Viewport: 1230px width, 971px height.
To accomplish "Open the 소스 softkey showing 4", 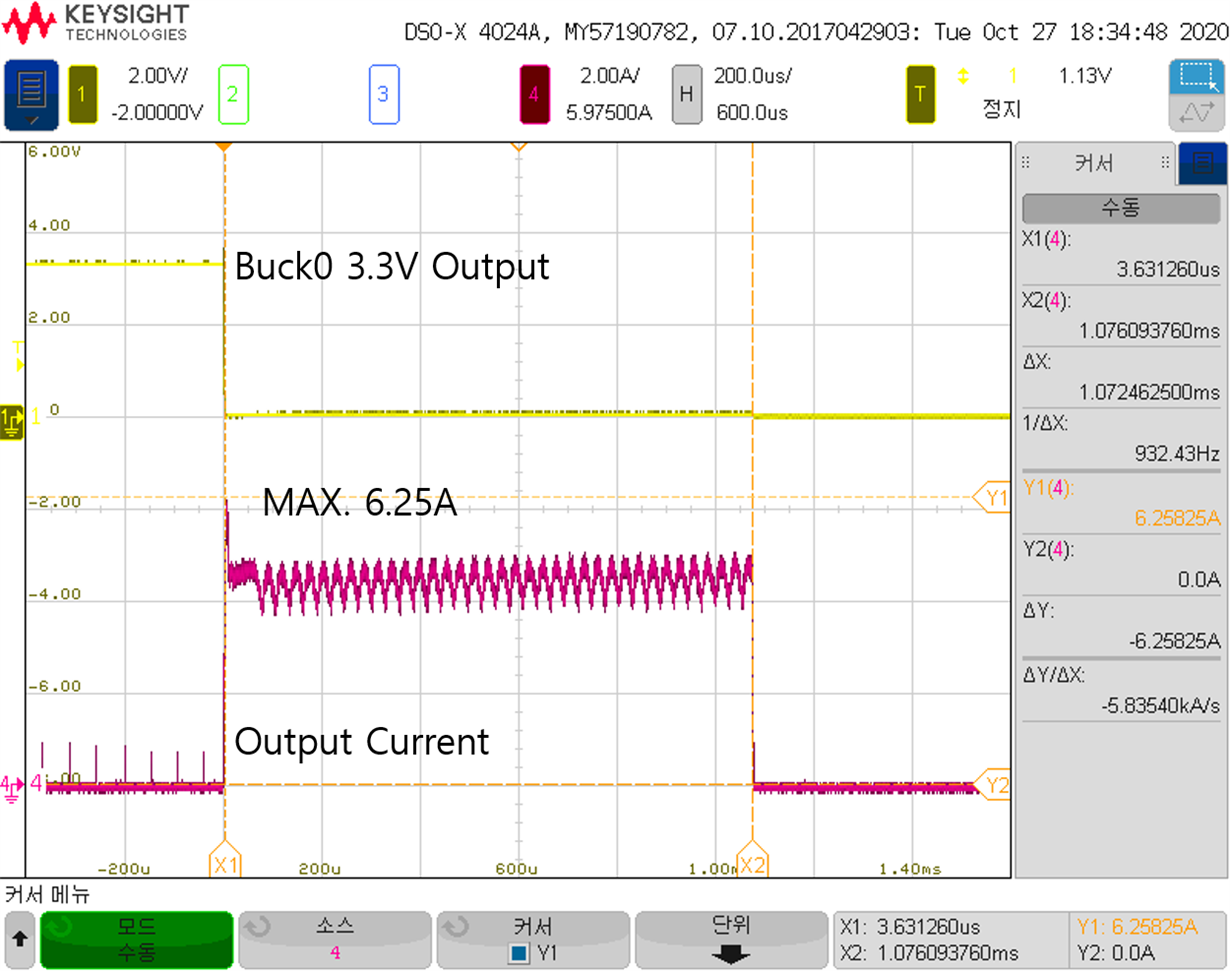I will (334, 940).
